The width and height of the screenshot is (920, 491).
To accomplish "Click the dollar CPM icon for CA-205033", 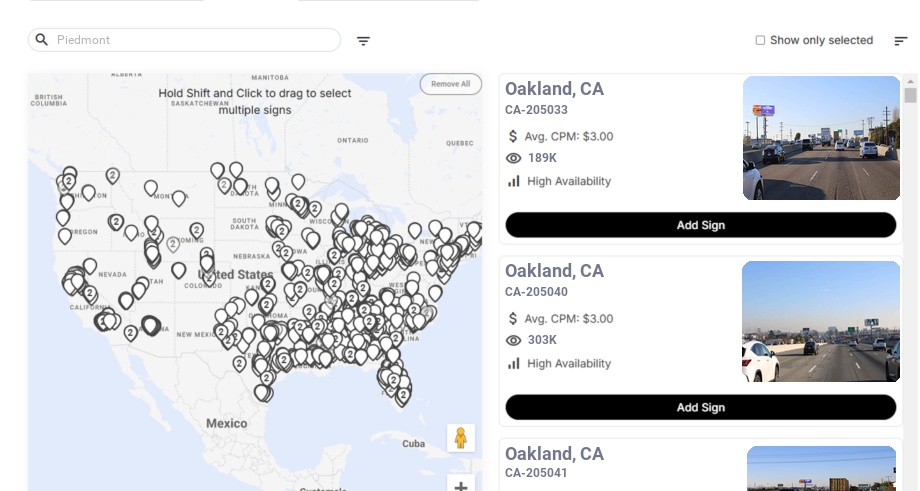I will tap(514, 136).
